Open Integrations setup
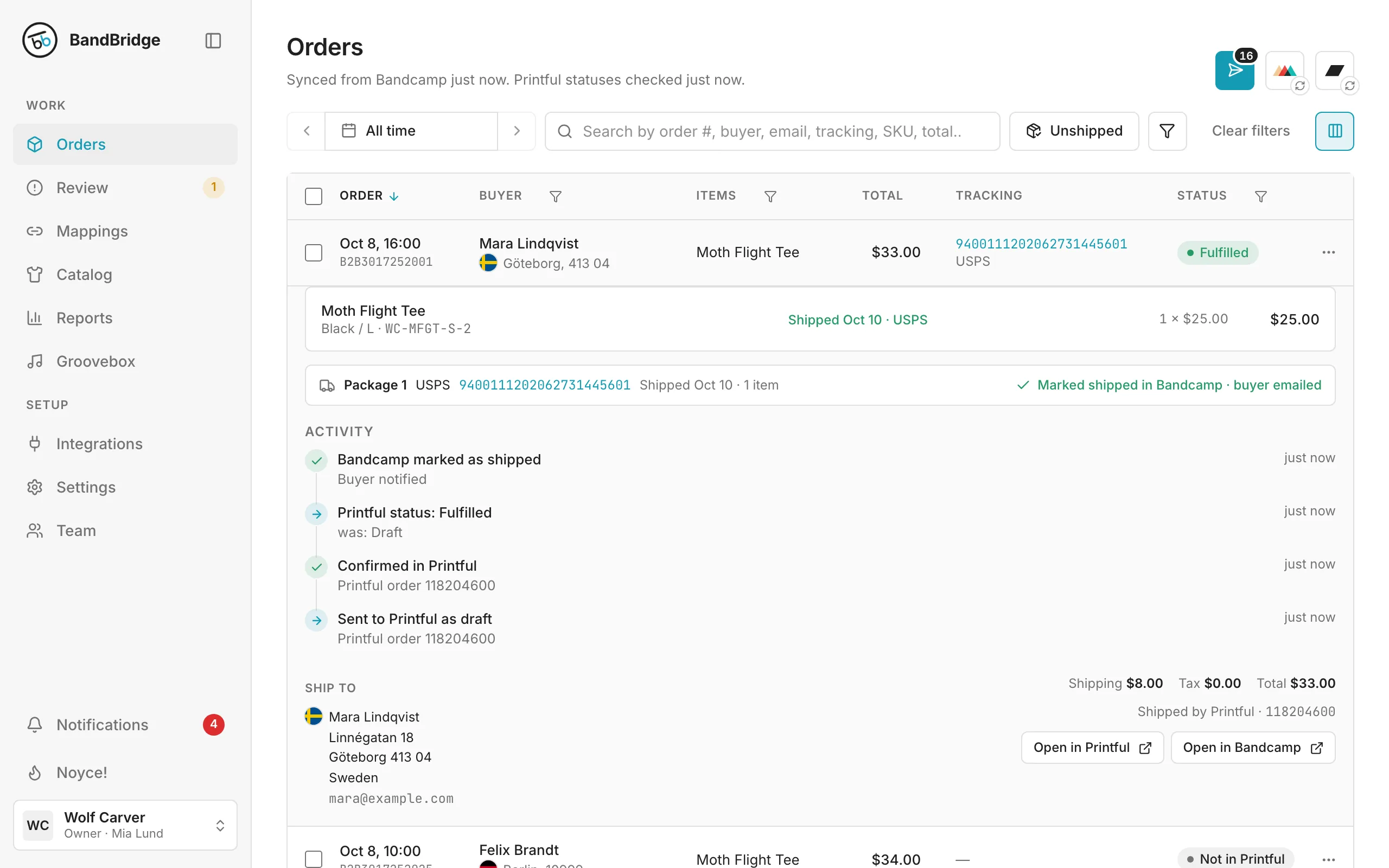This screenshot has height=868, width=1389. click(x=125, y=444)
